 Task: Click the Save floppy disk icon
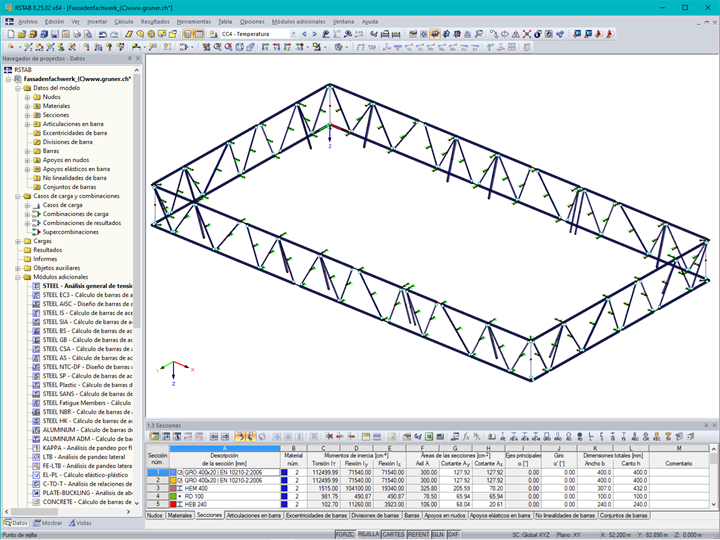[55, 34]
